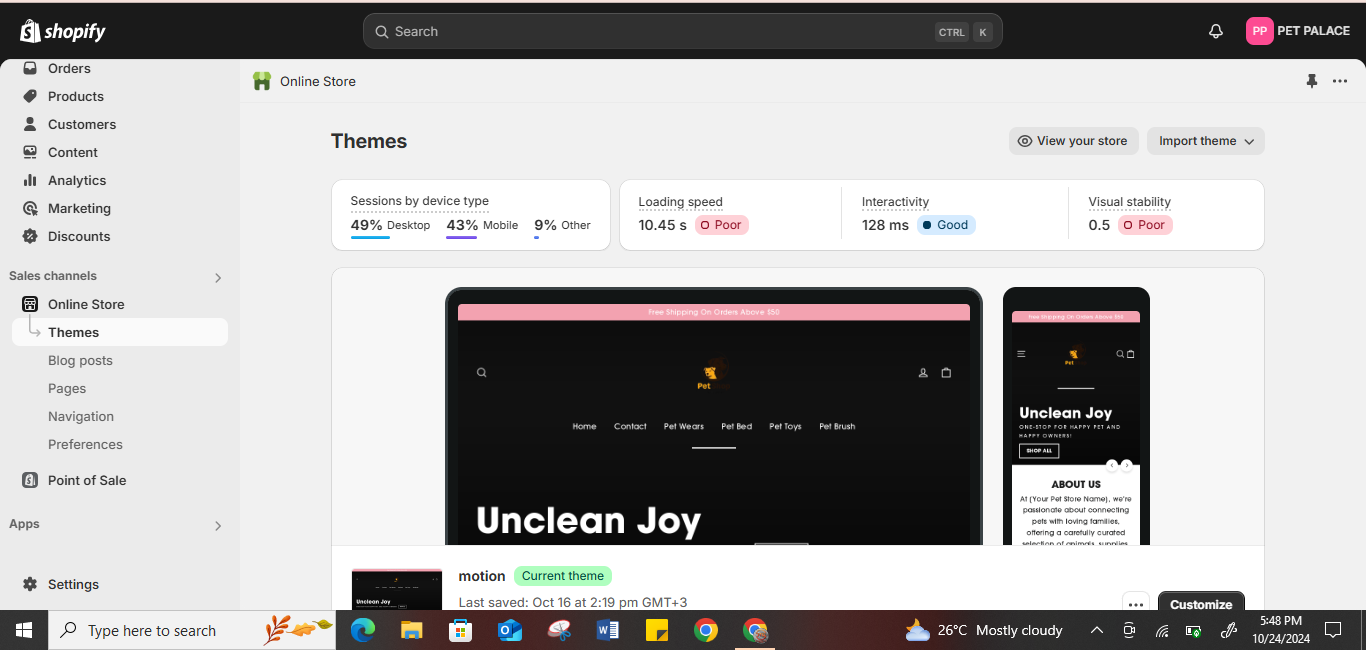Open Point of Sale channel
The height and width of the screenshot is (650, 1366).
(87, 480)
